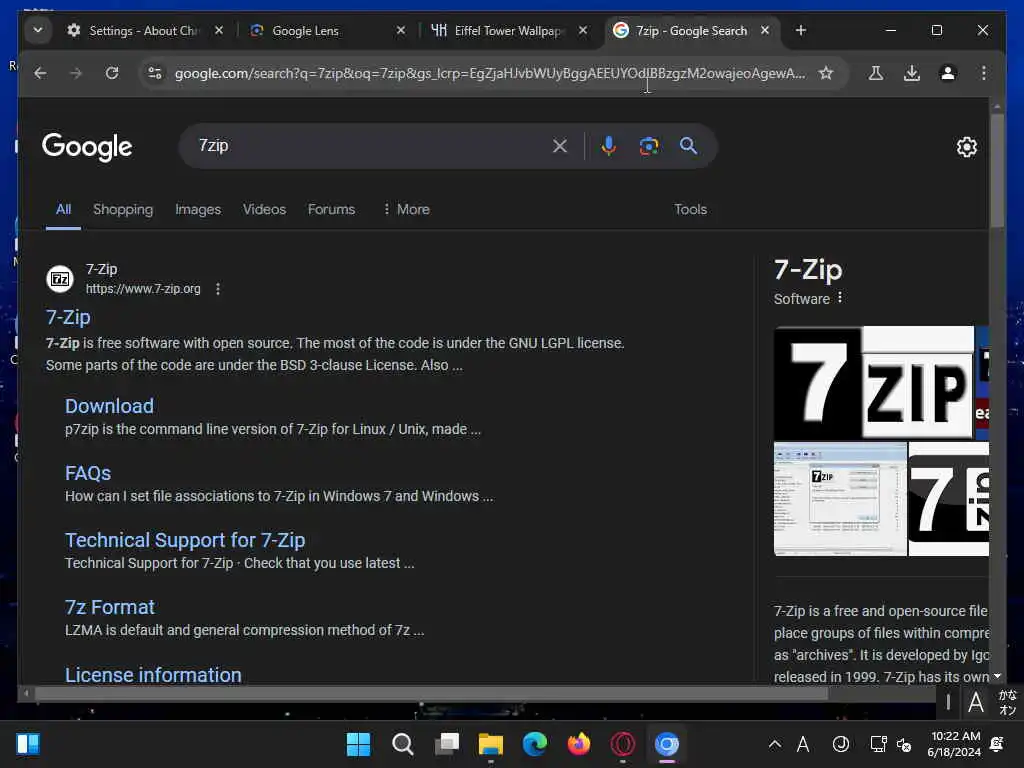Screen dimensions: 1024x768
Task: Close the Settings - About Chrome tab
Action: pos(219,31)
